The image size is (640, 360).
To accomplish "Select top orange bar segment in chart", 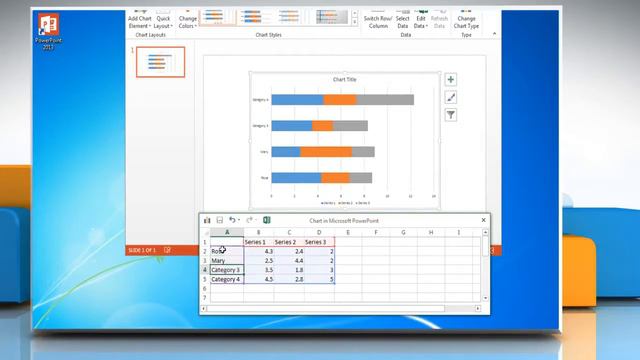I will (340, 100).
